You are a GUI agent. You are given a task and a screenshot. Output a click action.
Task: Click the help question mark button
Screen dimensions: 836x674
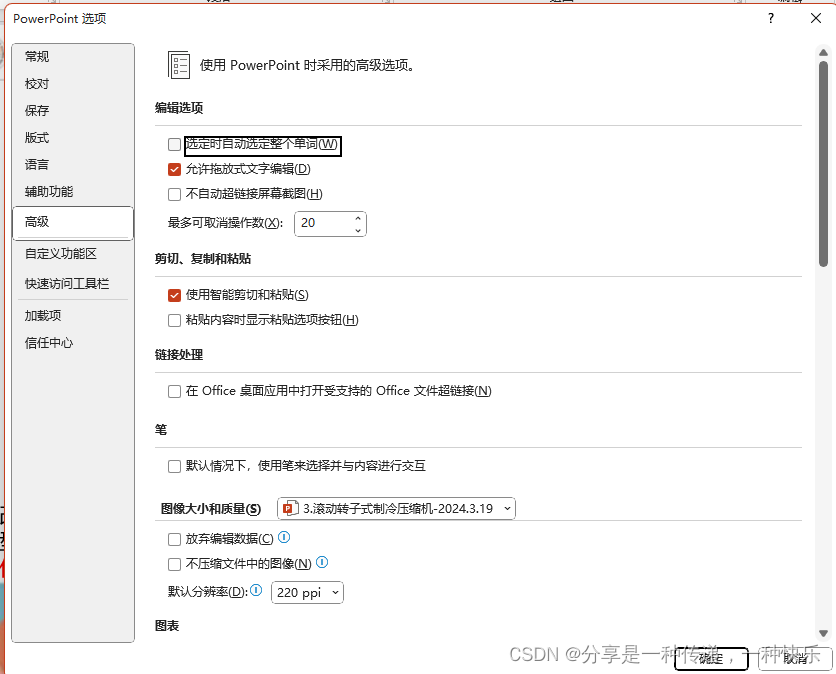[x=771, y=19]
